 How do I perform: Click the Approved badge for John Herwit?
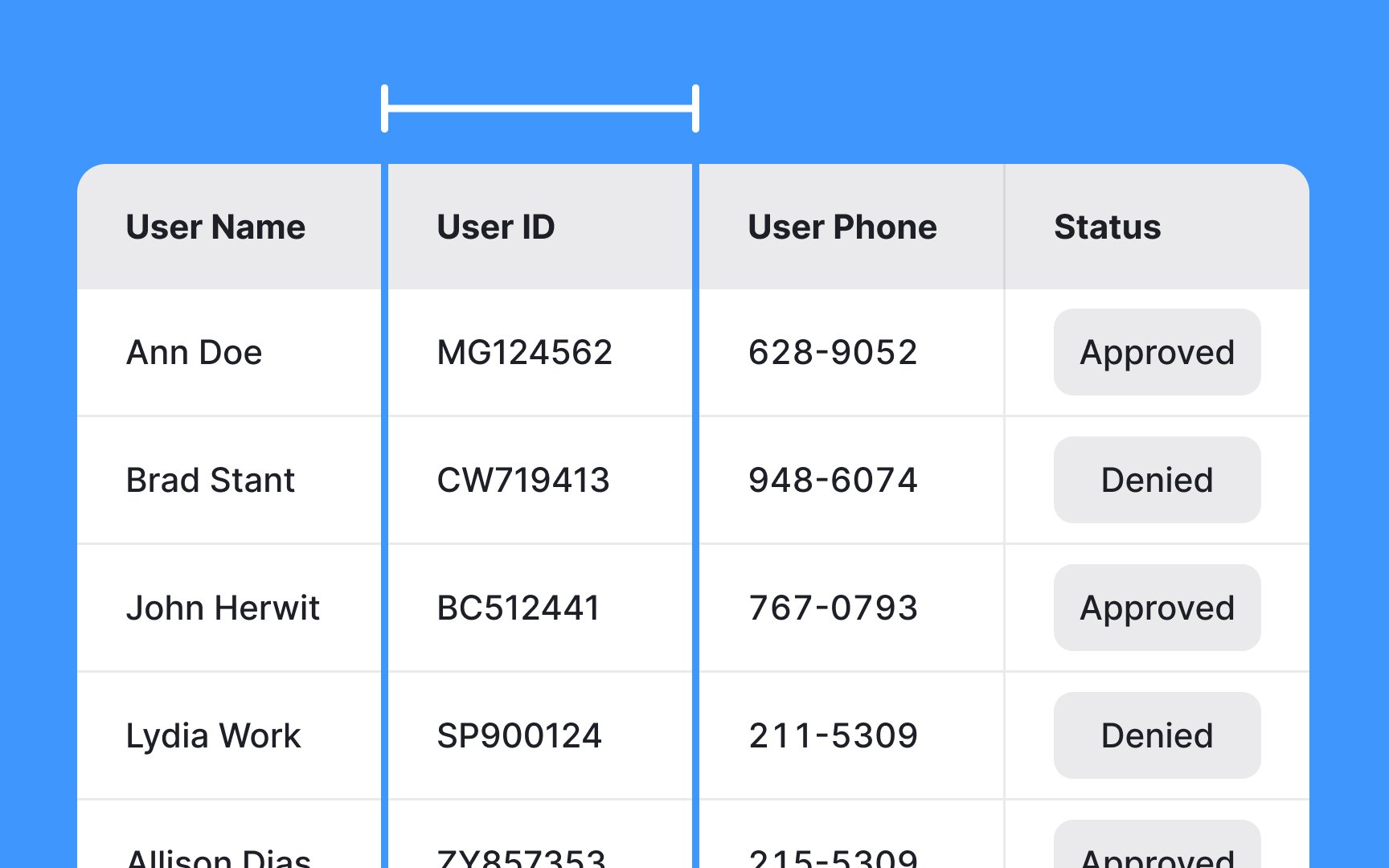tap(1157, 608)
